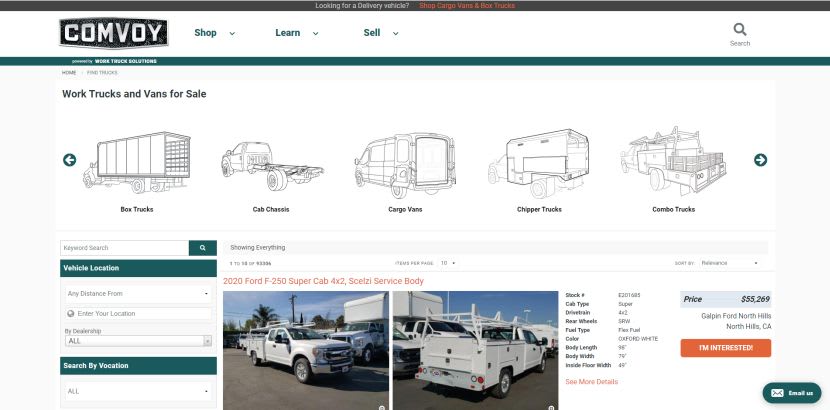This screenshot has height=410, width=830.
Task: Open the Search magnifier icon in header
Action: coord(739,29)
